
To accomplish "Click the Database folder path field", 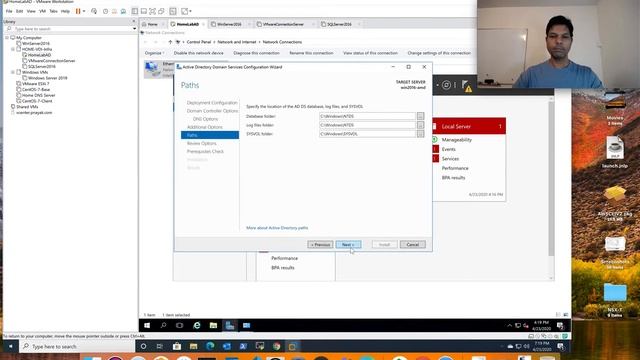I will point(367,116).
